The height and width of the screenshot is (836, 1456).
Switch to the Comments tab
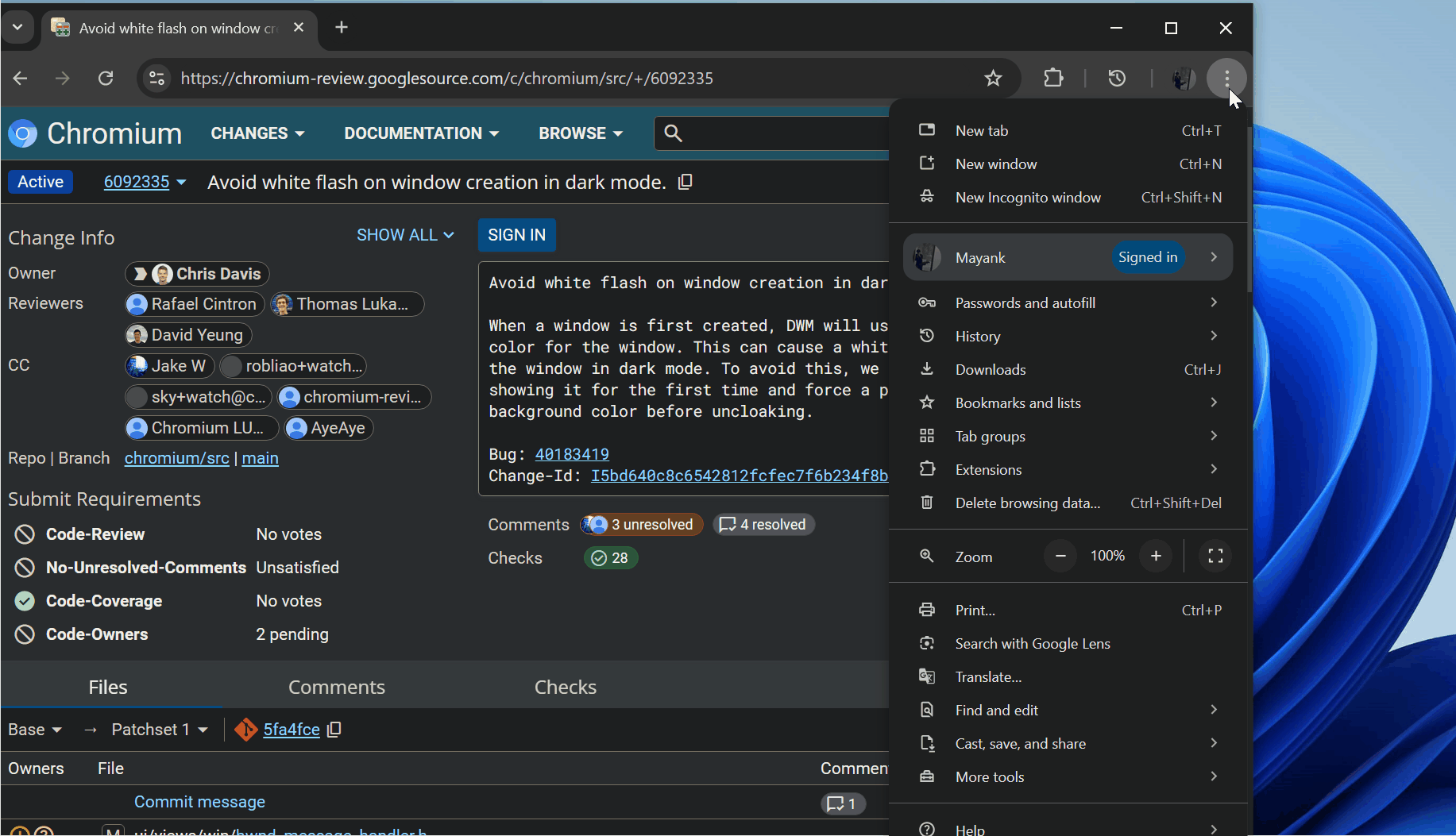click(x=336, y=687)
